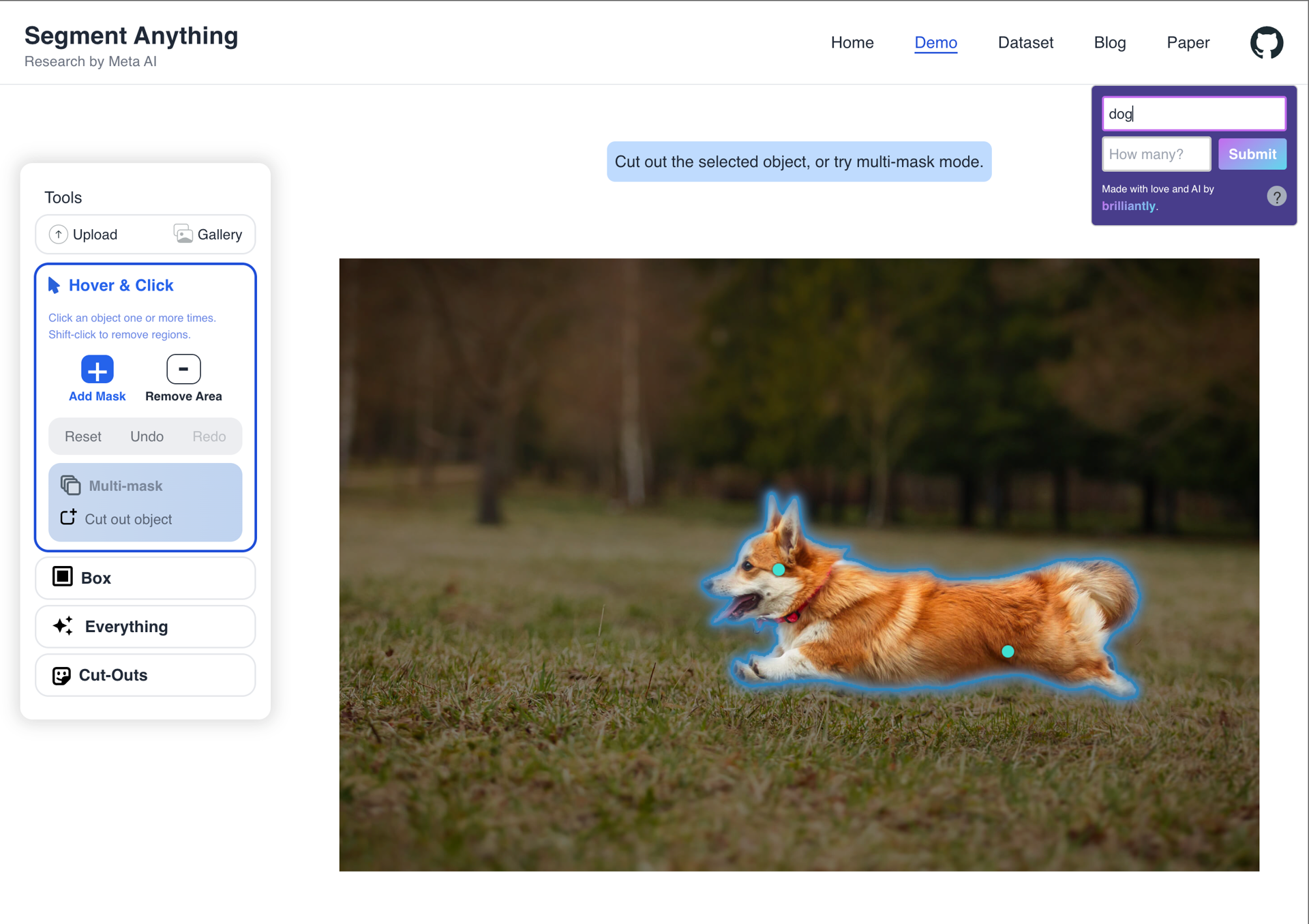Click Cut out object text
The image size is (1309, 924).
128,519
